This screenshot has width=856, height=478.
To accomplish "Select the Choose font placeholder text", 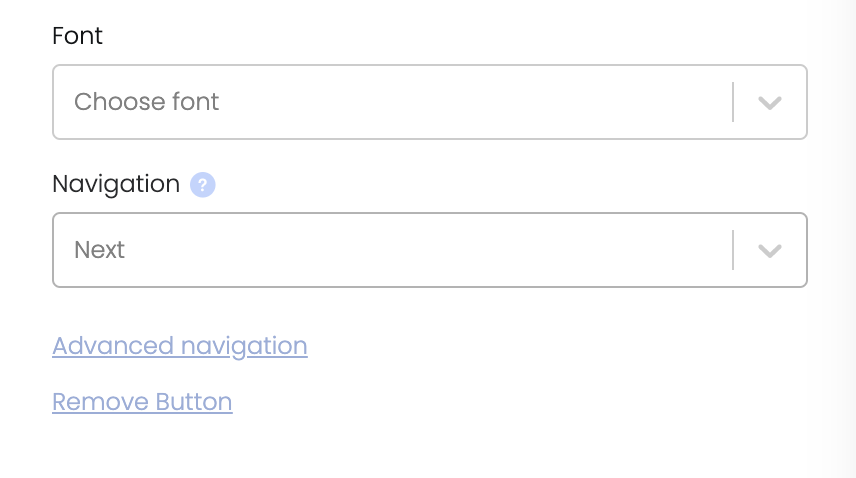I will (146, 102).
